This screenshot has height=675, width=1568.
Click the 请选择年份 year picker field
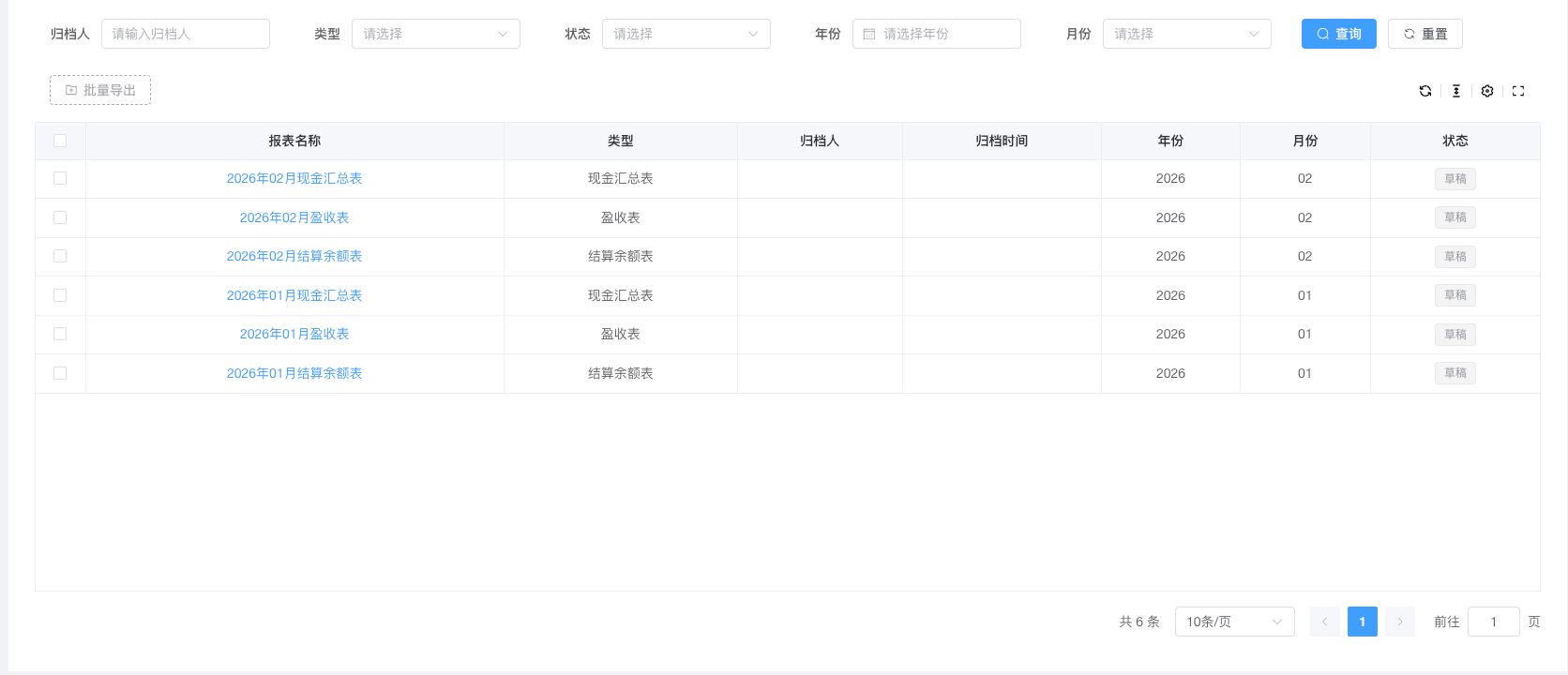pos(937,34)
